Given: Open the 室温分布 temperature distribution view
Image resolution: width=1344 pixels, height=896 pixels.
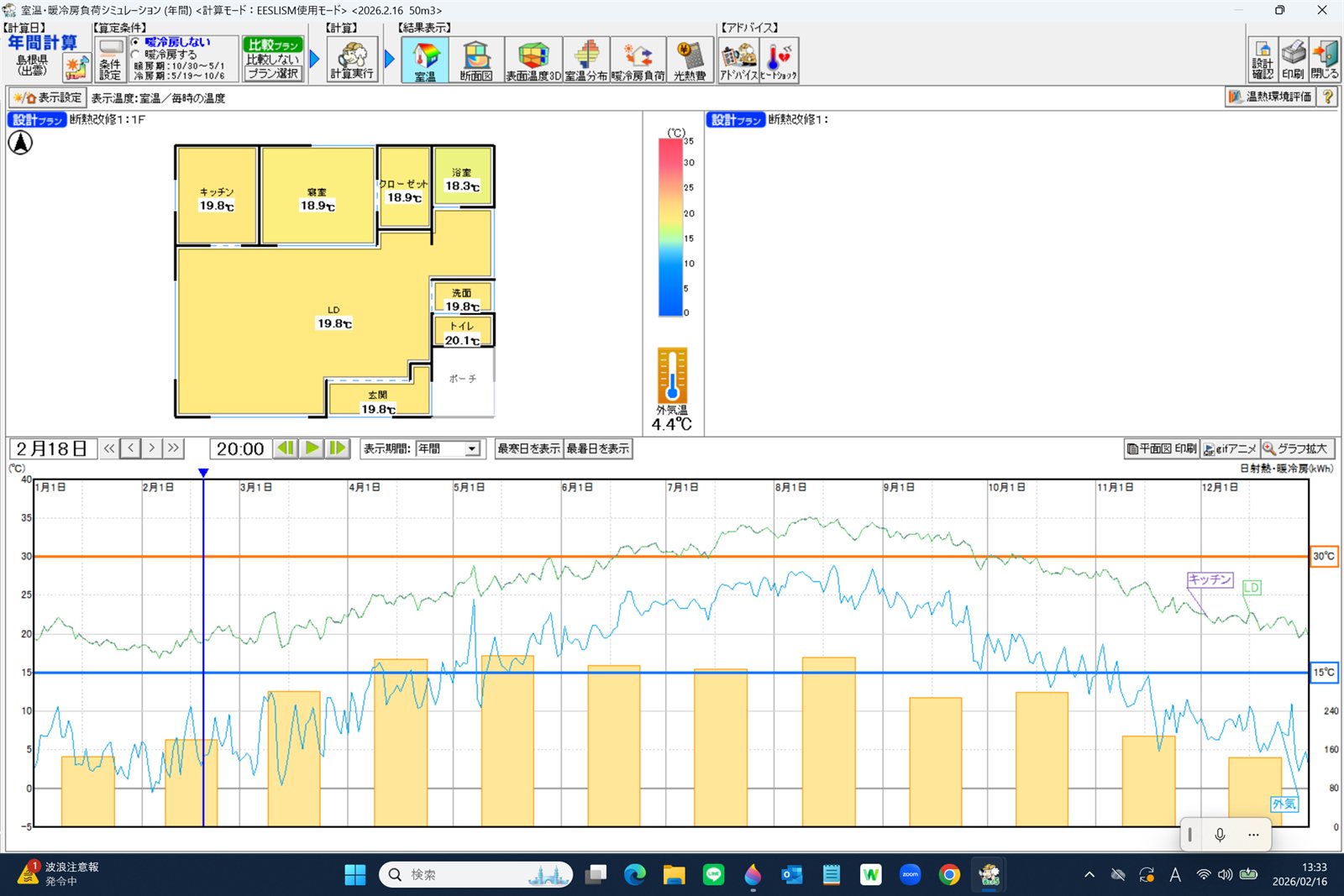Looking at the screenshot, I should [586, 60].
